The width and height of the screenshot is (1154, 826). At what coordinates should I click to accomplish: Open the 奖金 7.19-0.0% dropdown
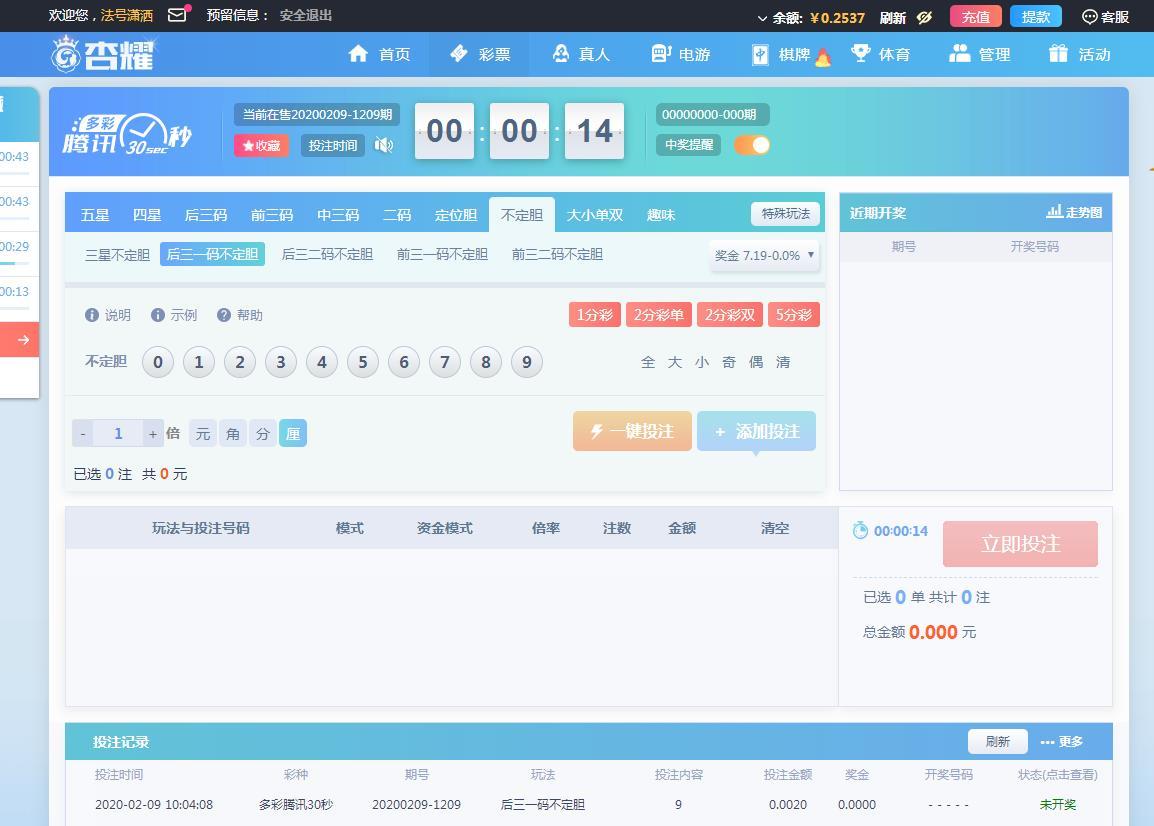tap(764, 255)
